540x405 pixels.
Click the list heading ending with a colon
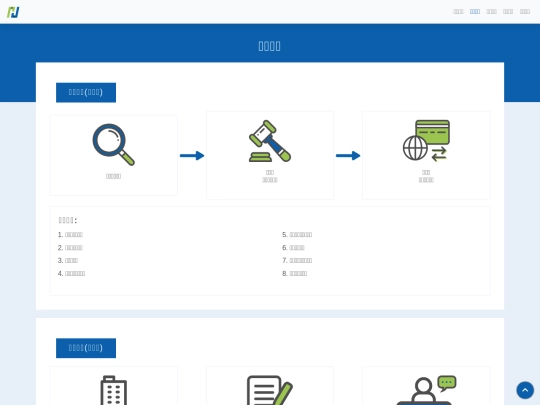pyautogui.click(x=68, y=220)
